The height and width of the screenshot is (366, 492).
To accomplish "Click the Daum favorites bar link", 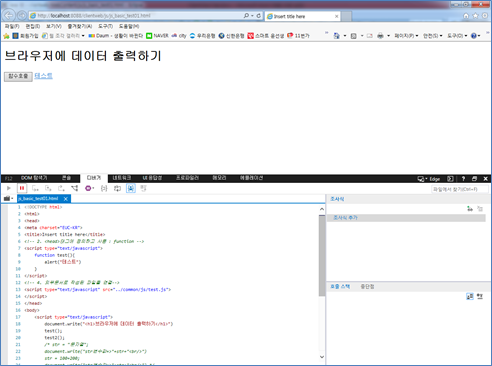I will (x=115, y=36).
